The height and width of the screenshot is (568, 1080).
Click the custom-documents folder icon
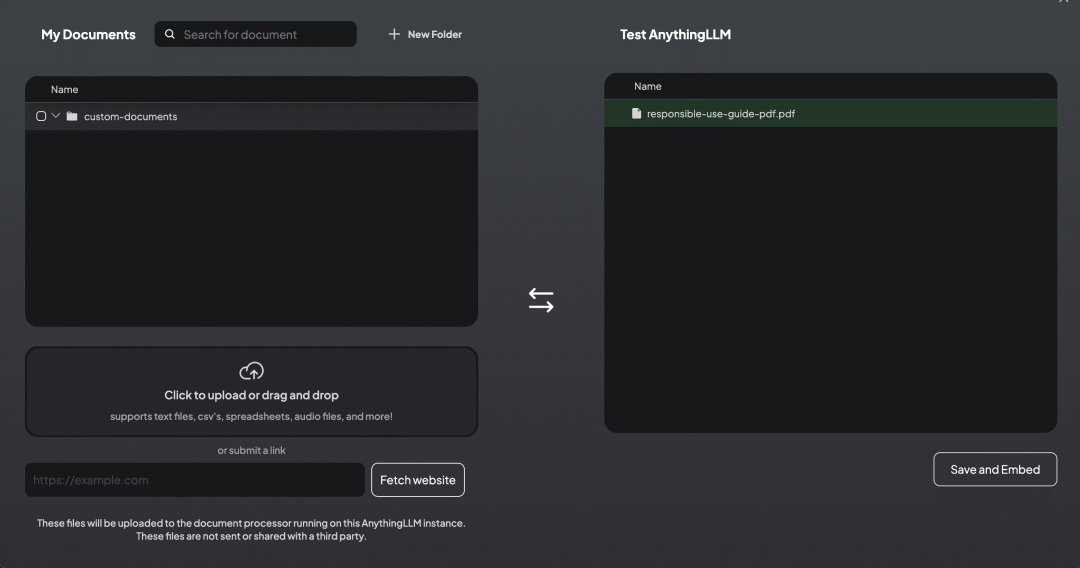click(x=72, y=116)
